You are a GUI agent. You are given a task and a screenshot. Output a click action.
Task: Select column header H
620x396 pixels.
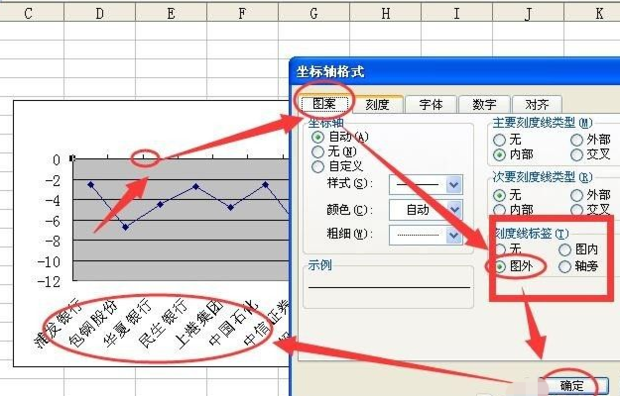pos(386,14)
